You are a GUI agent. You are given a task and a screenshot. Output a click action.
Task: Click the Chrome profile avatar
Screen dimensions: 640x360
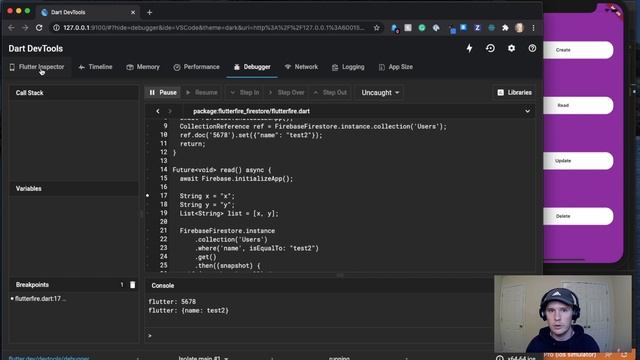519,28
